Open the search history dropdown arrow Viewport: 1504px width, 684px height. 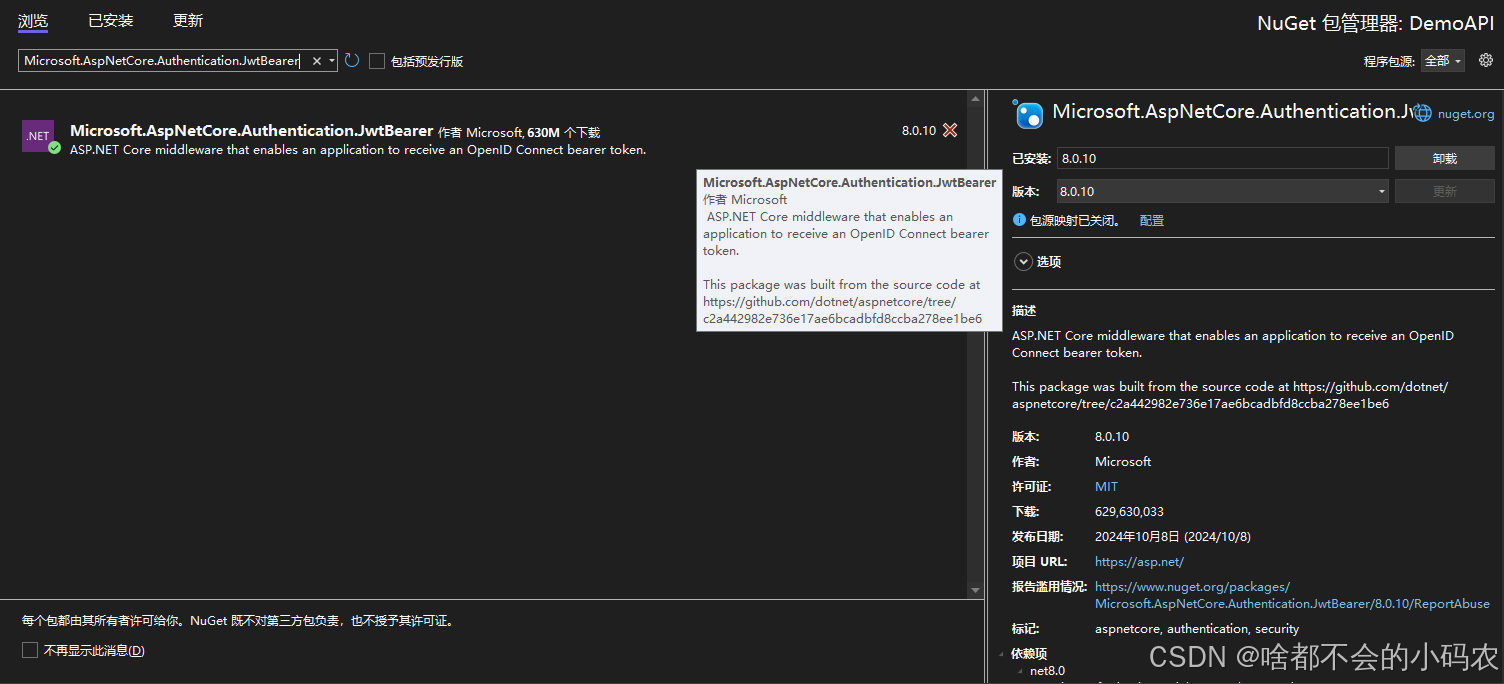pos(331,61)
